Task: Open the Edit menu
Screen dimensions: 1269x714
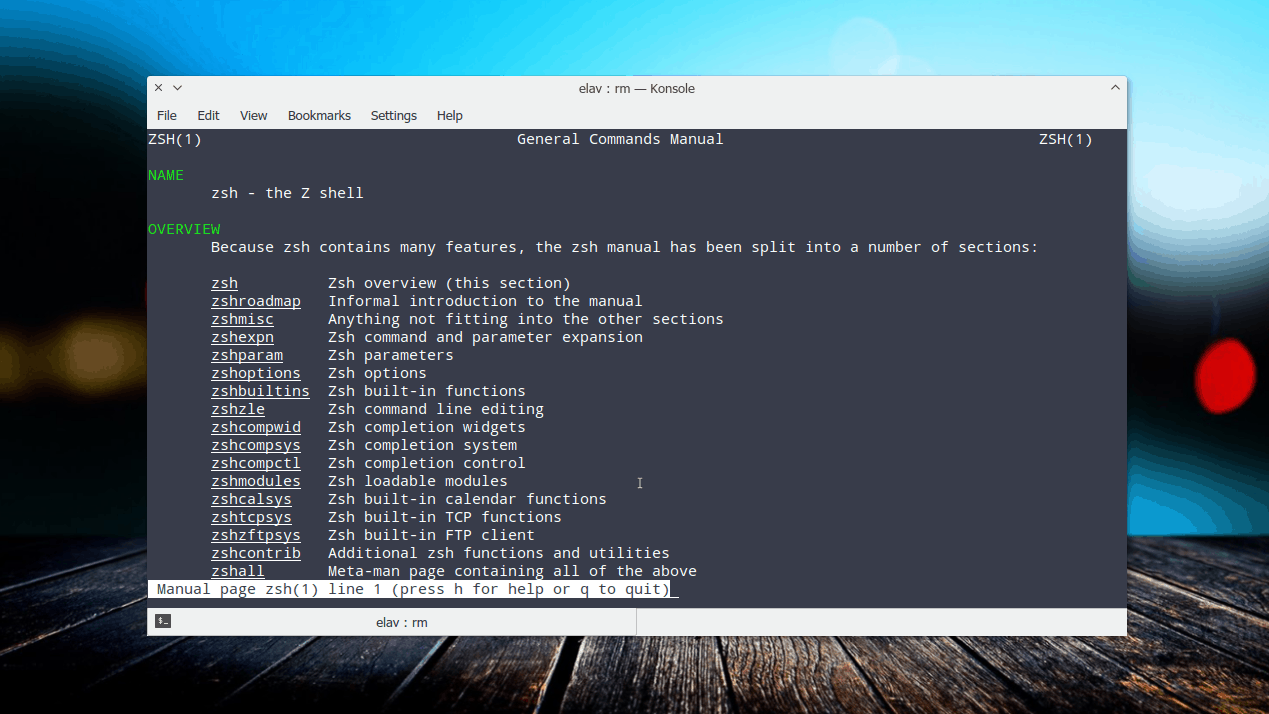Action: (208, 115)
